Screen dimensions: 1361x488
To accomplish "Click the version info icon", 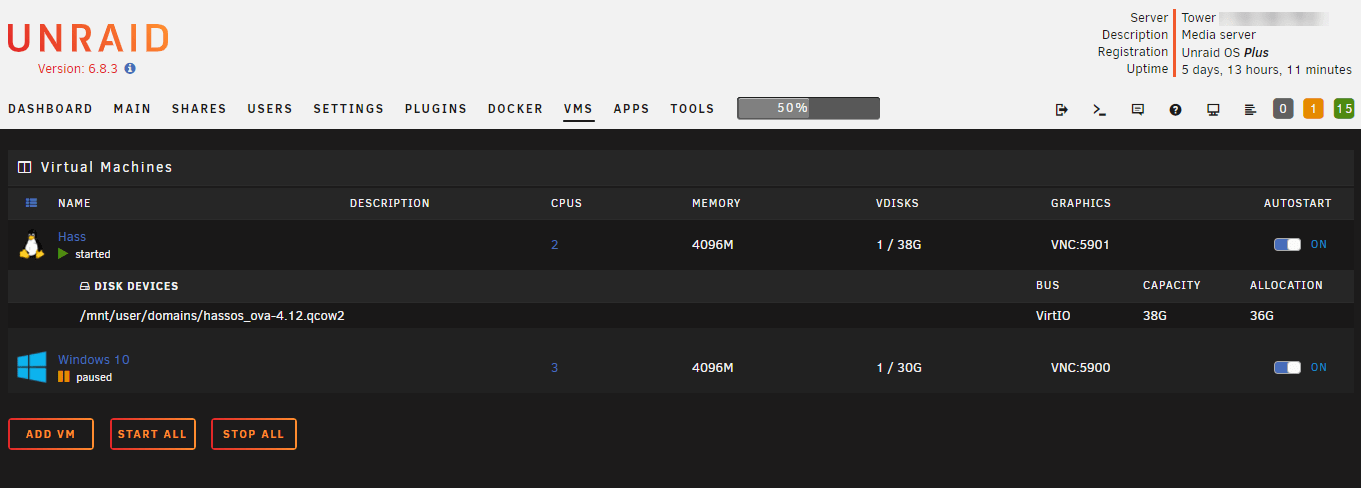I will pos(130,69).
